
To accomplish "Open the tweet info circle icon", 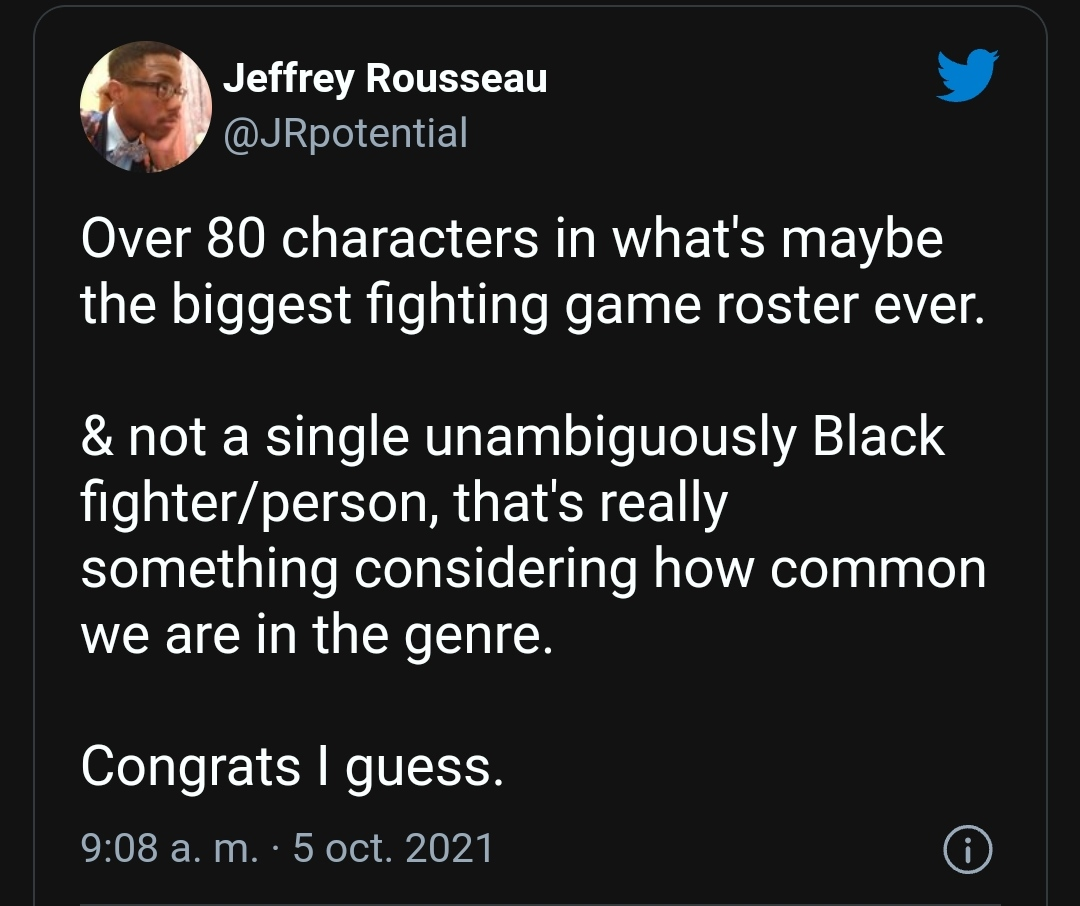I will 967,849.
